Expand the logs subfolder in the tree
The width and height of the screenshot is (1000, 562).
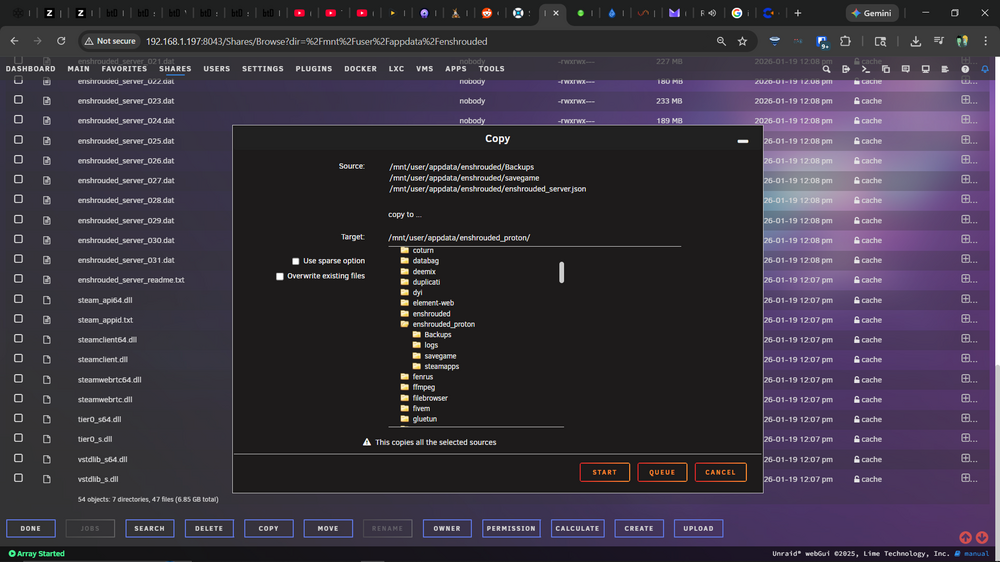425,345
